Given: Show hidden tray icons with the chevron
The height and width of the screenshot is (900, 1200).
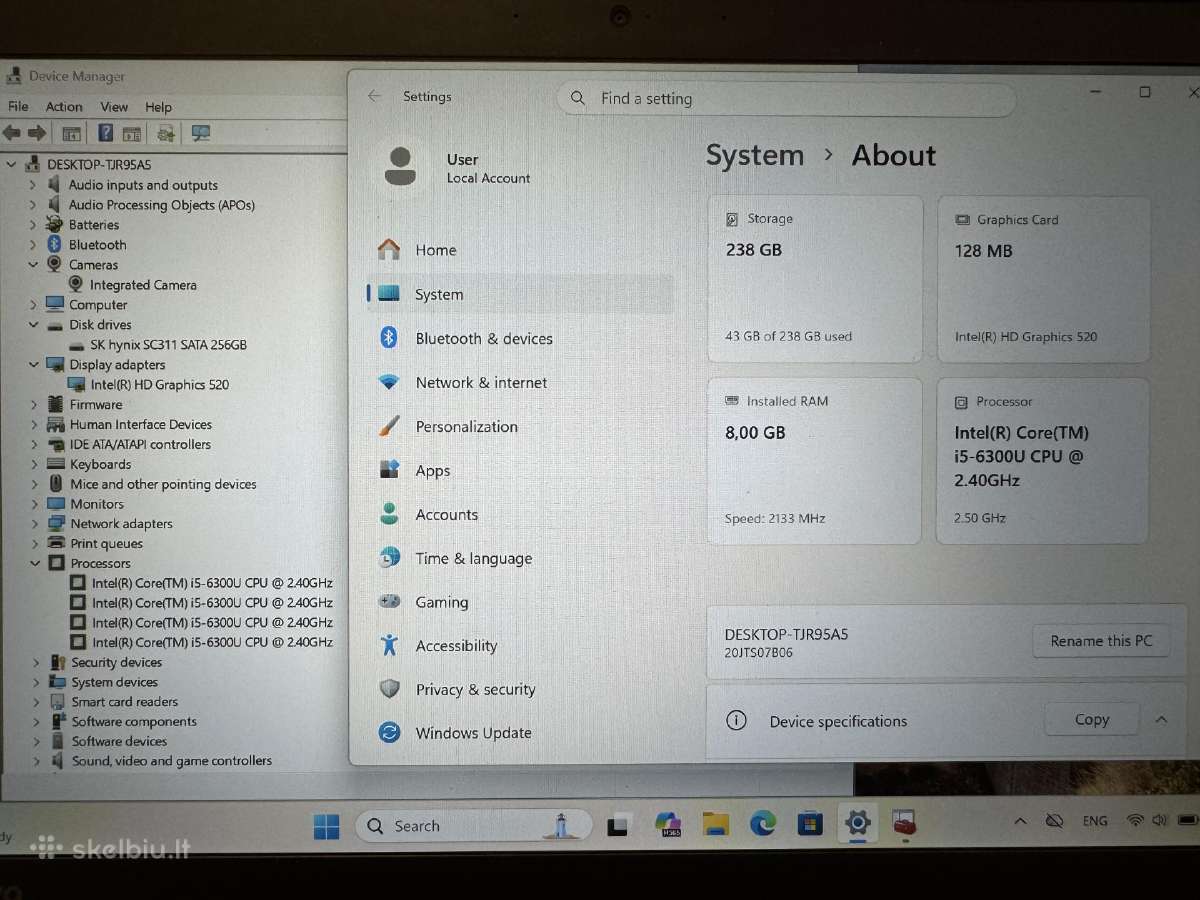Looking at the screenshot, I should click(1020, 821).
